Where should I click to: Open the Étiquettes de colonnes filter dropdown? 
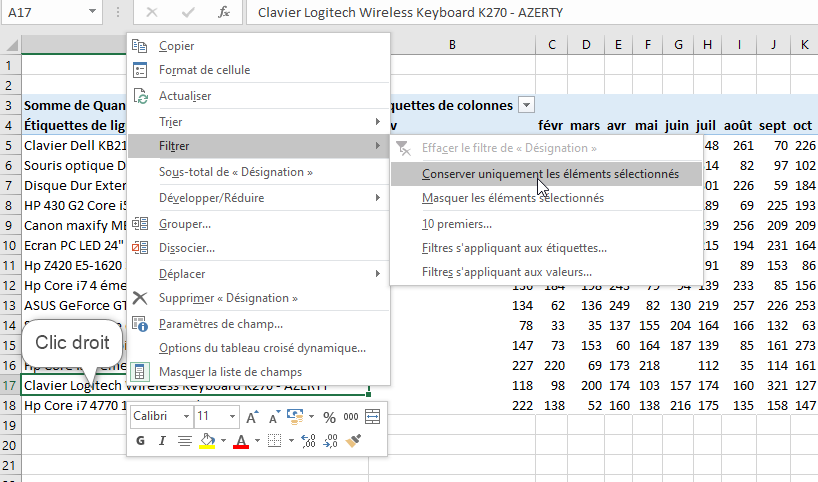526,105
